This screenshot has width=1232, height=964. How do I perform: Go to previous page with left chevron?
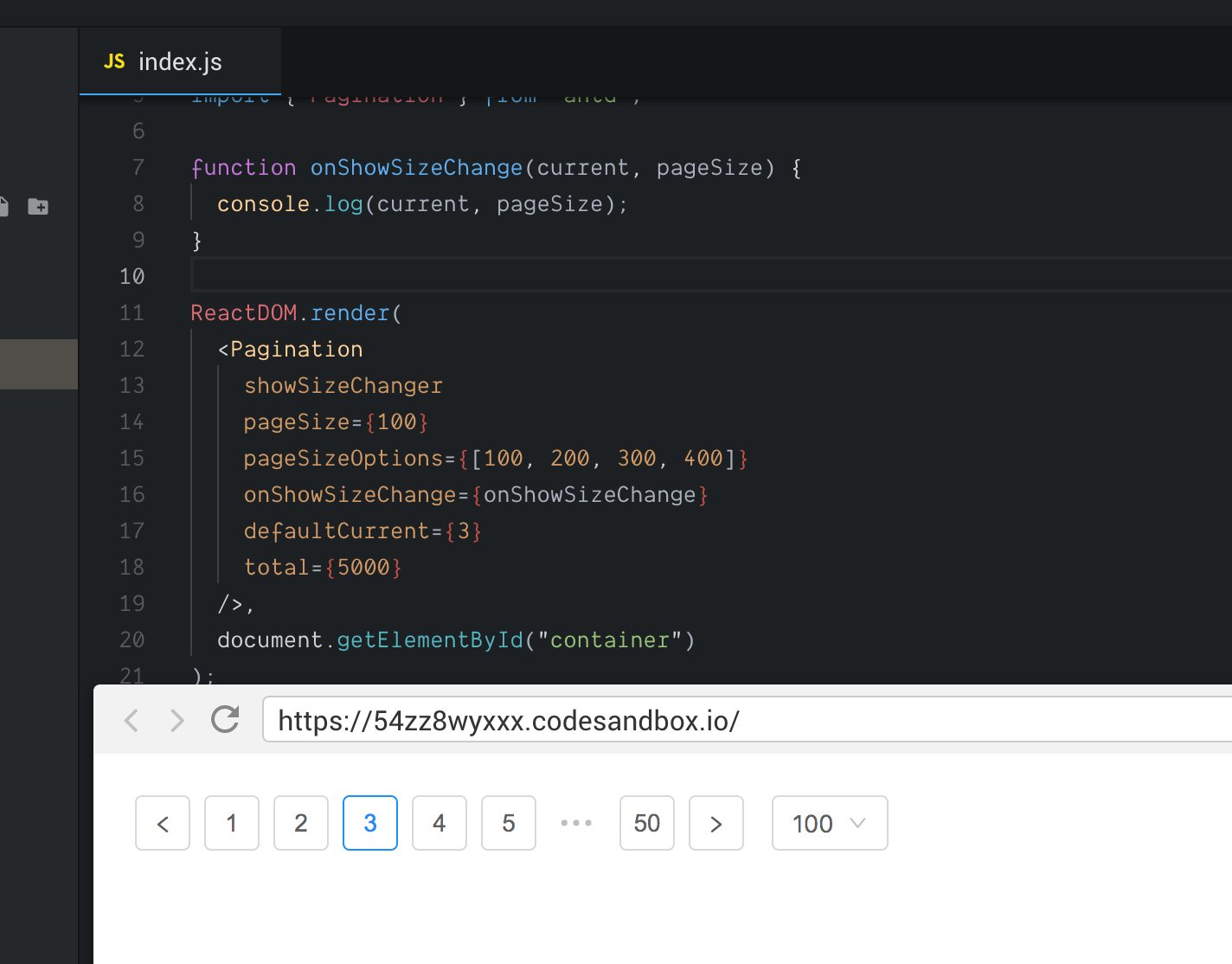point(162,823)
